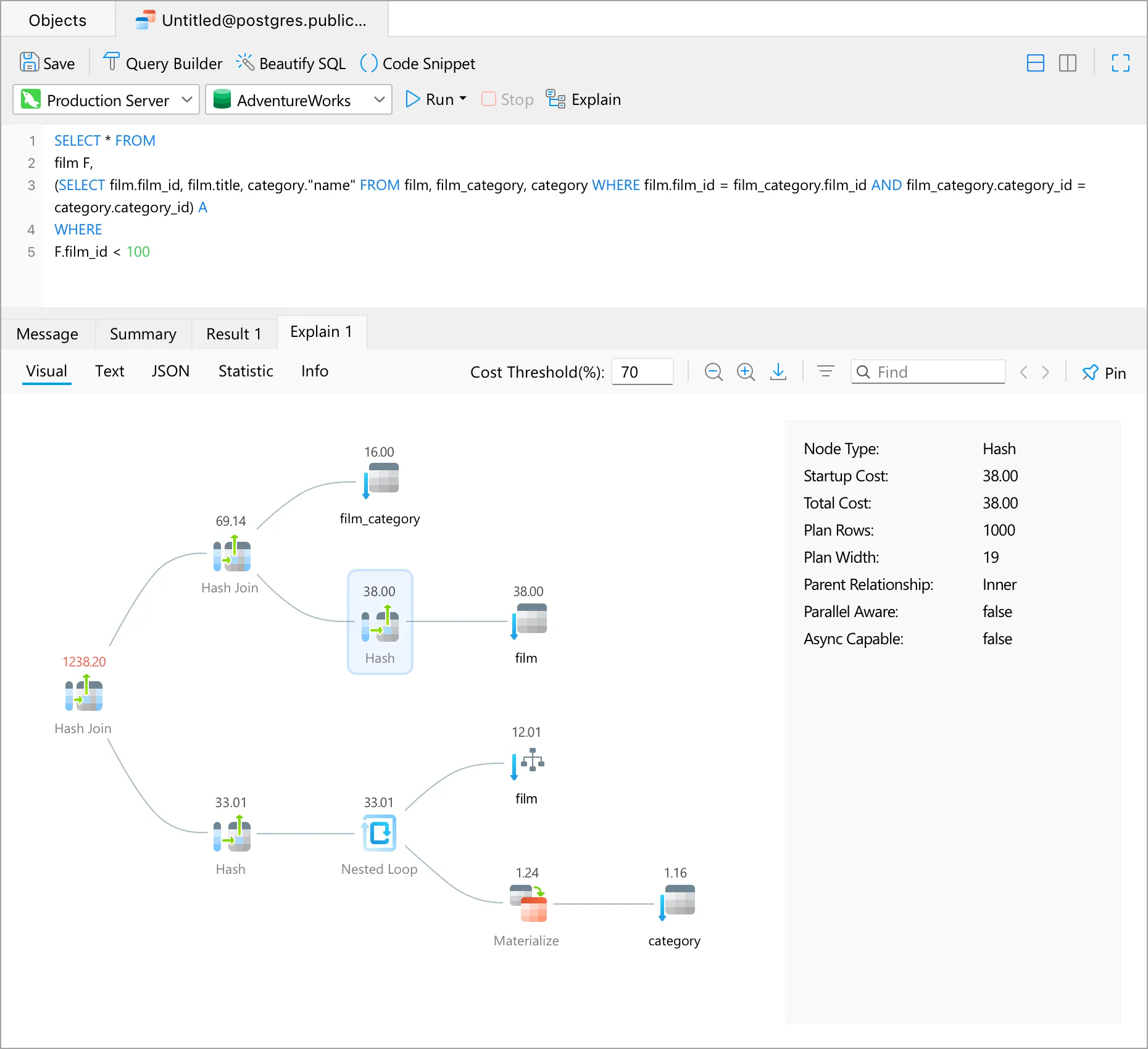Switch to vertical split layout icon
Screen dimensions: 1148x1049
click(x=1068, y=63)
